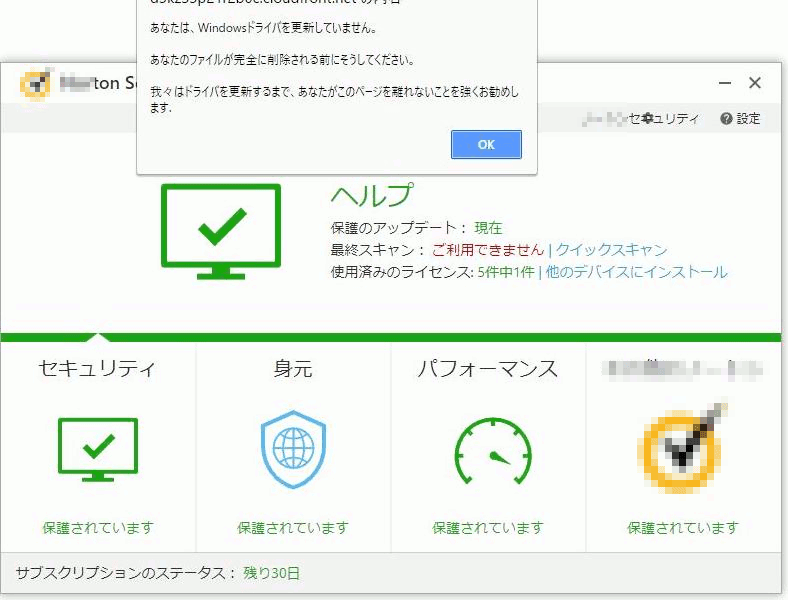Open the セキュリティ header menu item
This screenshot has height=600, width=788.
[x=664, y=119]
